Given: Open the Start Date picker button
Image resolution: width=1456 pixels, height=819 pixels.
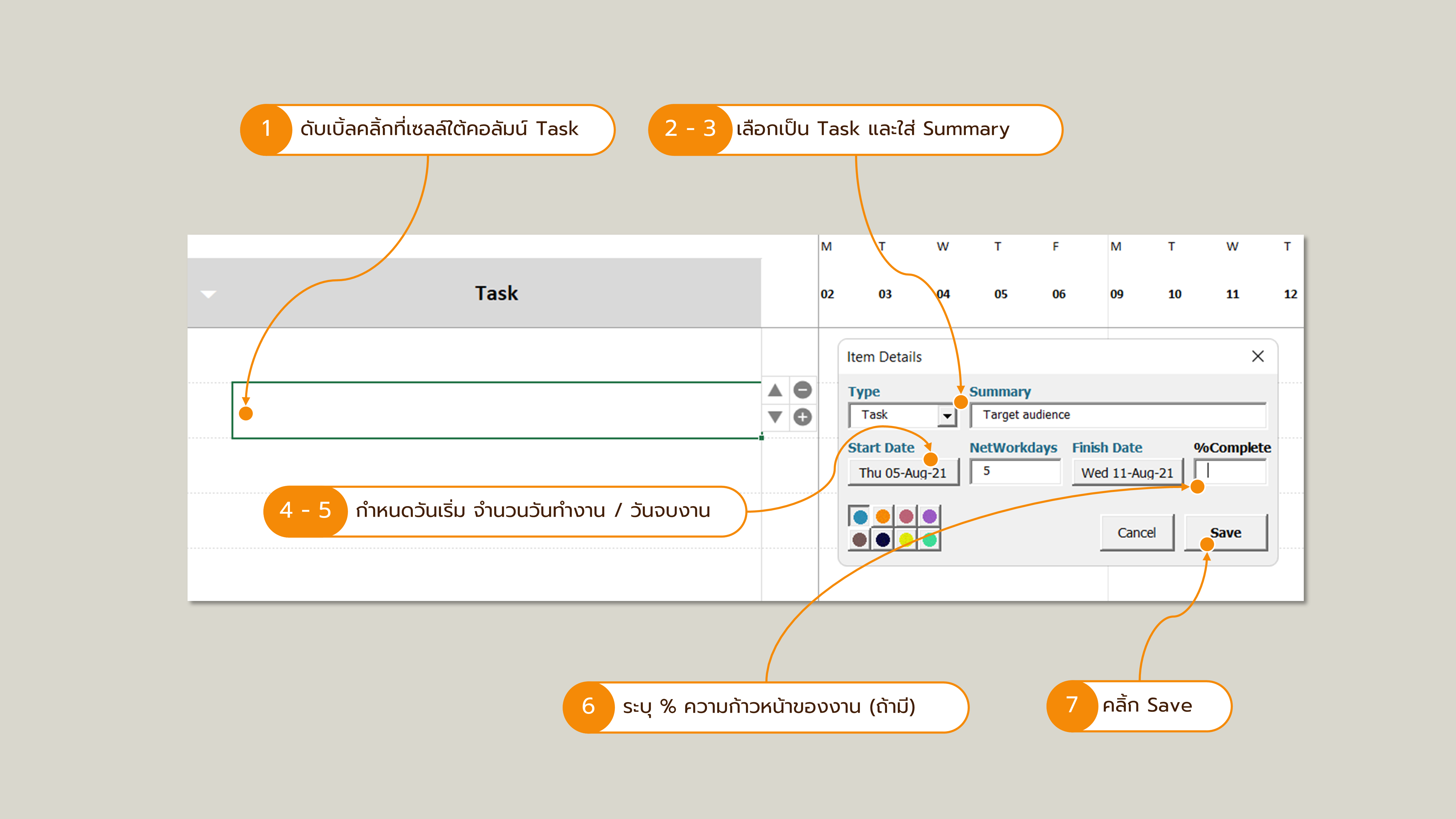Looking at the screenshot, I should tap(903, 473).
